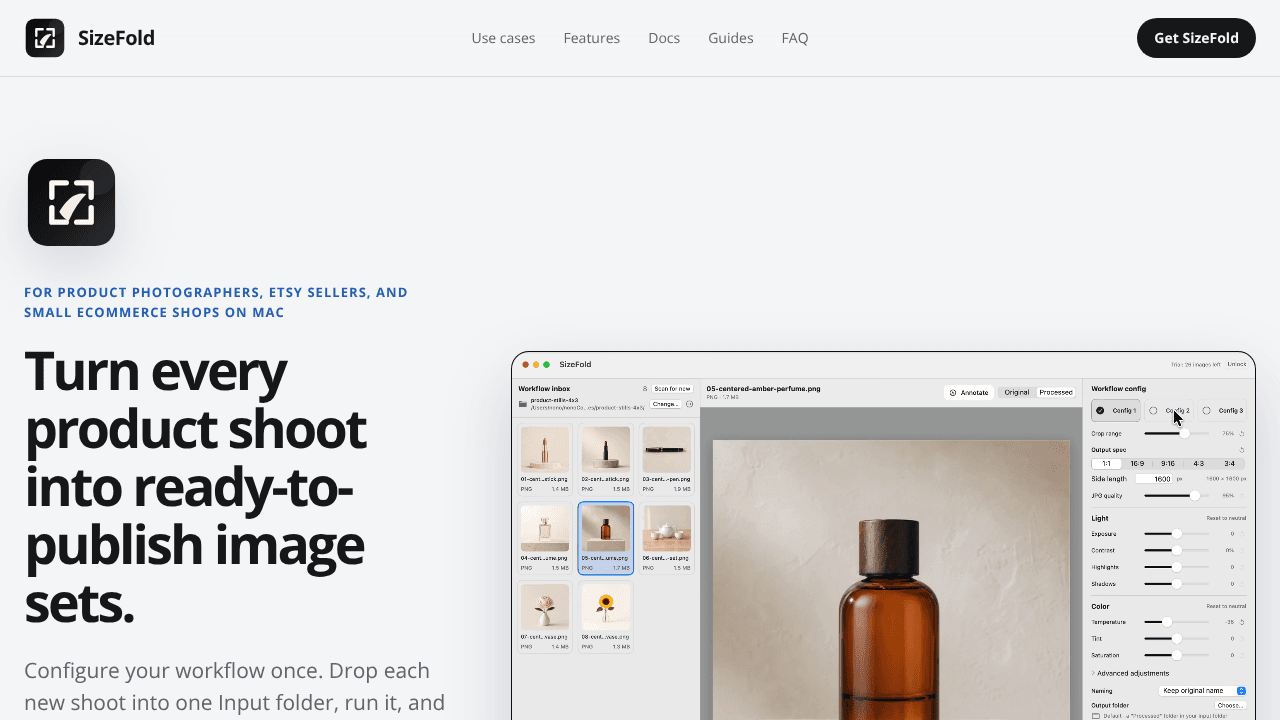
Task: Click the SizeFold brand name in header
Action: pos(116,38)
